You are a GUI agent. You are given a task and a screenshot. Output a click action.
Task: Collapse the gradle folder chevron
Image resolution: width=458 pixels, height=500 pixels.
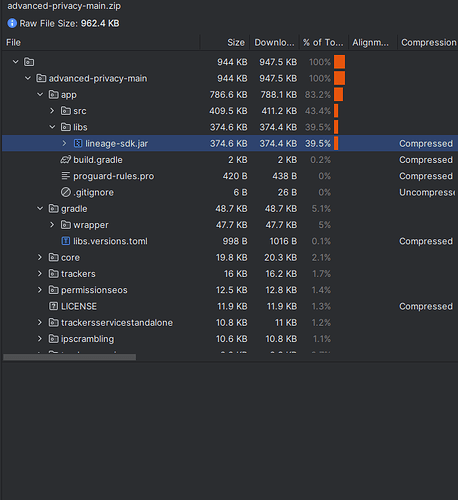[x=40, y=209]
